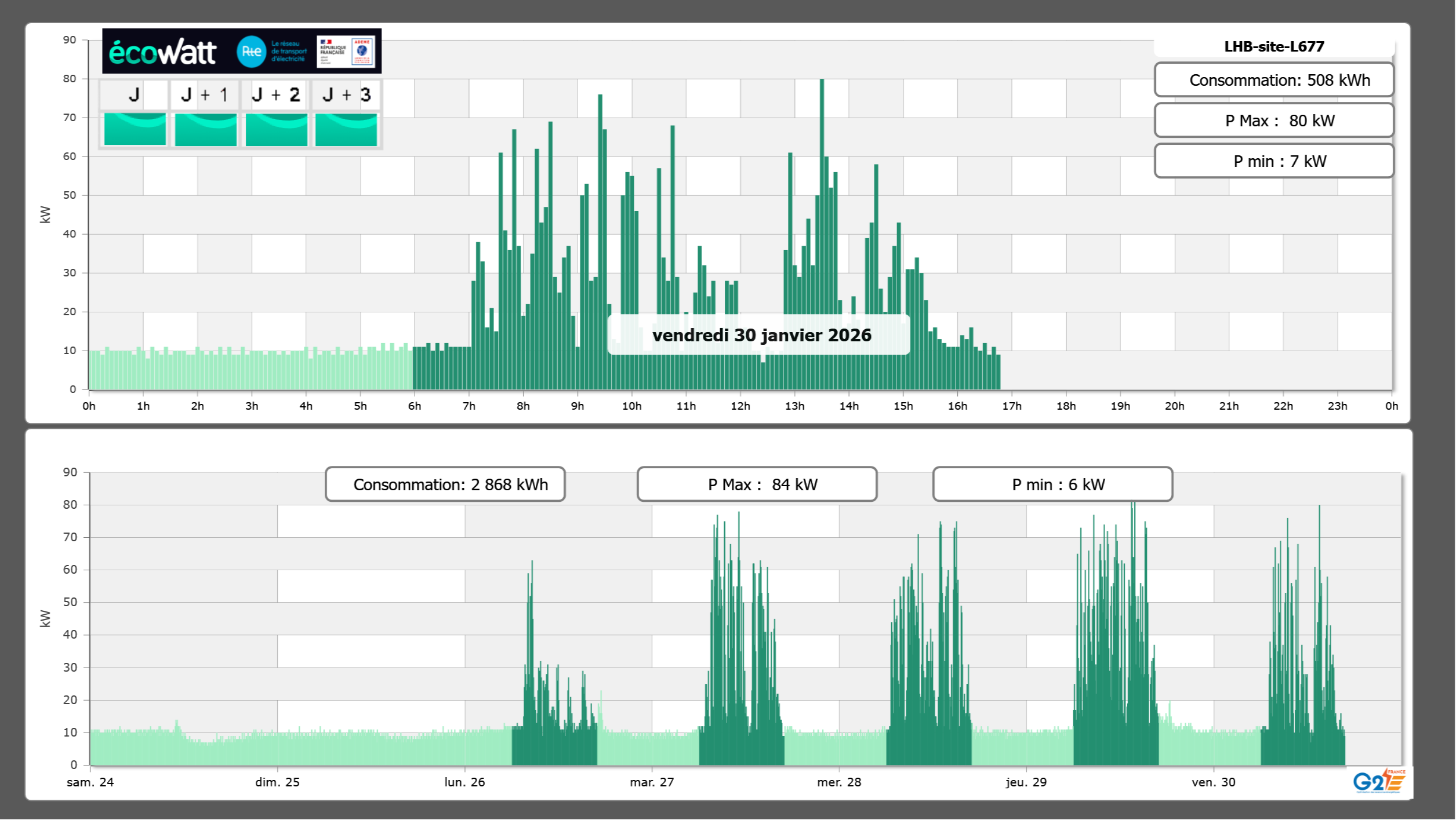Click the P min : 6 kW box

click(x=1052, y=484)
